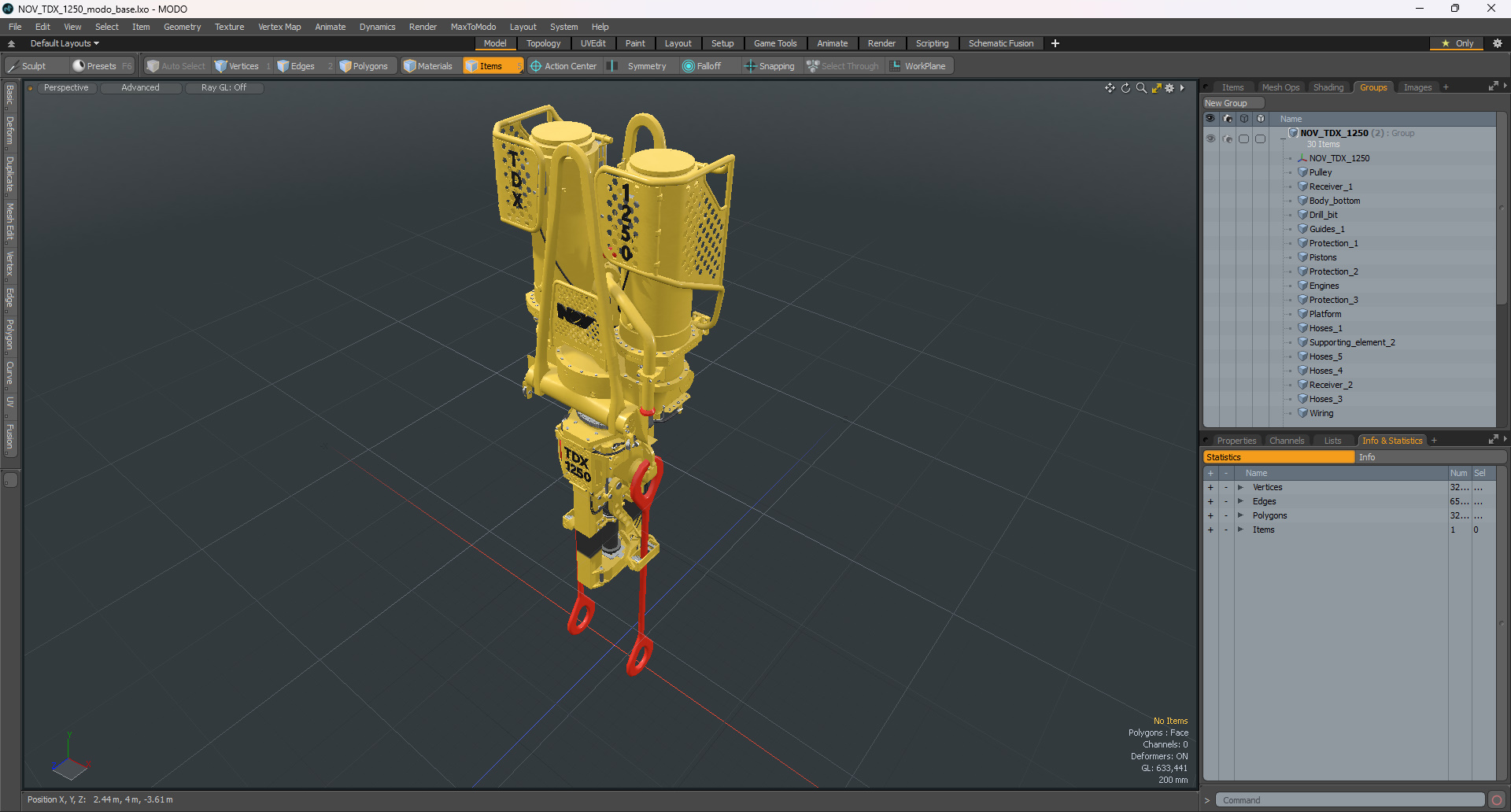Toggle the Only star button

click(x=1457, y=43)
